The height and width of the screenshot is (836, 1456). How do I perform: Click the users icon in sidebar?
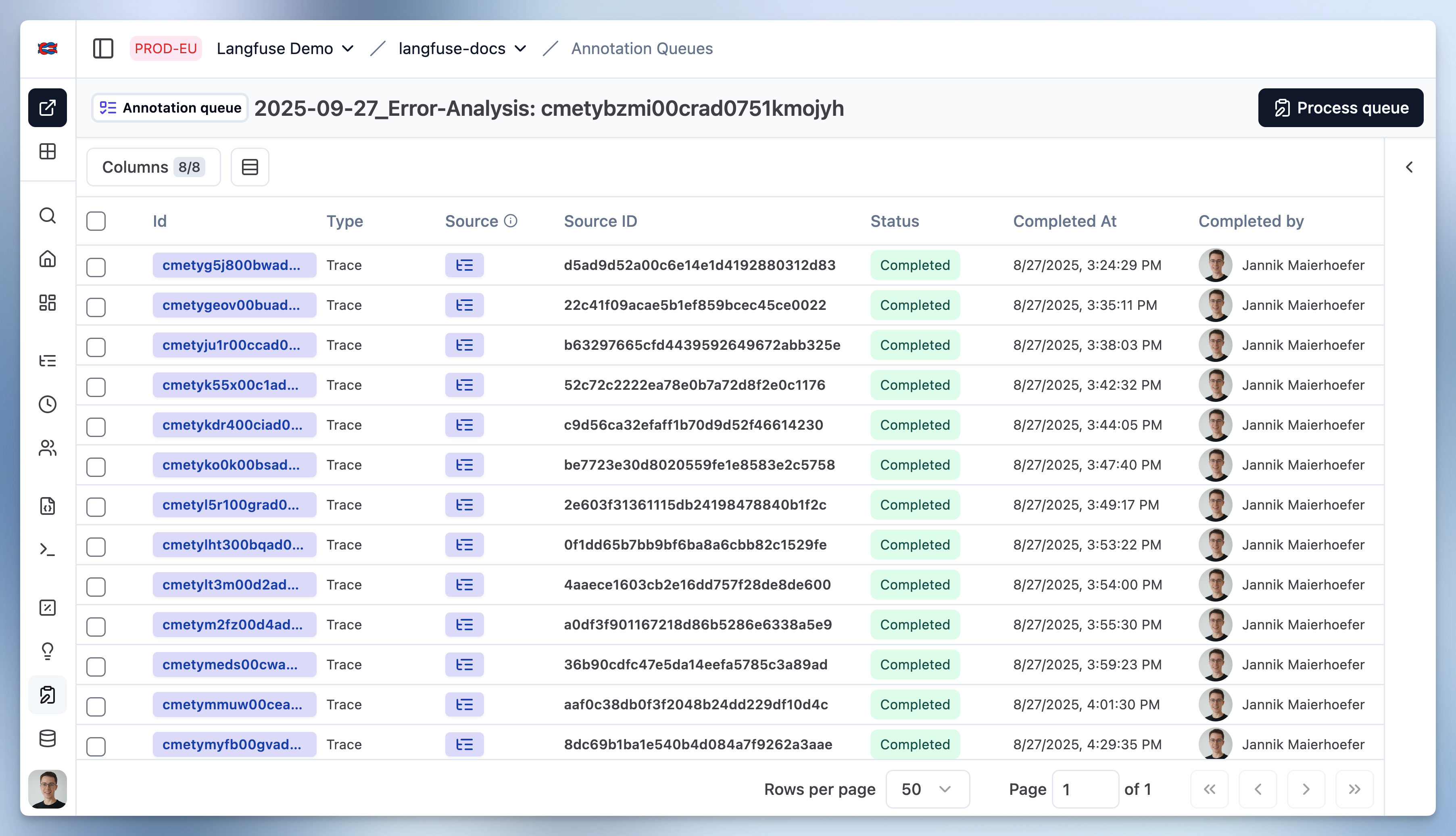point(48,448)
